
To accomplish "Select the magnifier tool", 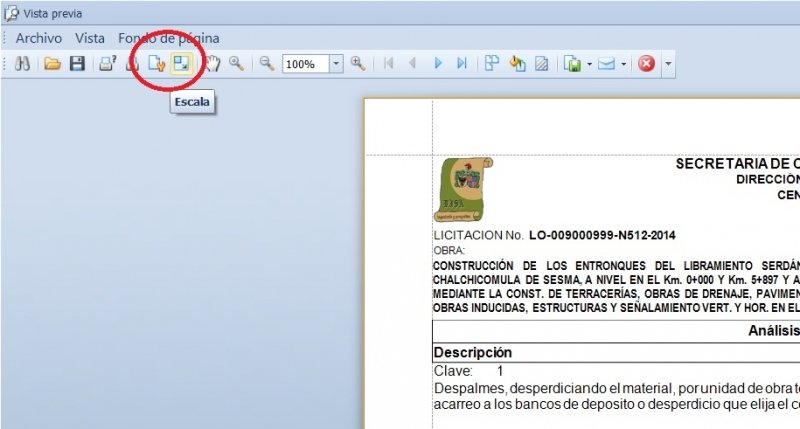I will tap(237, 64).
